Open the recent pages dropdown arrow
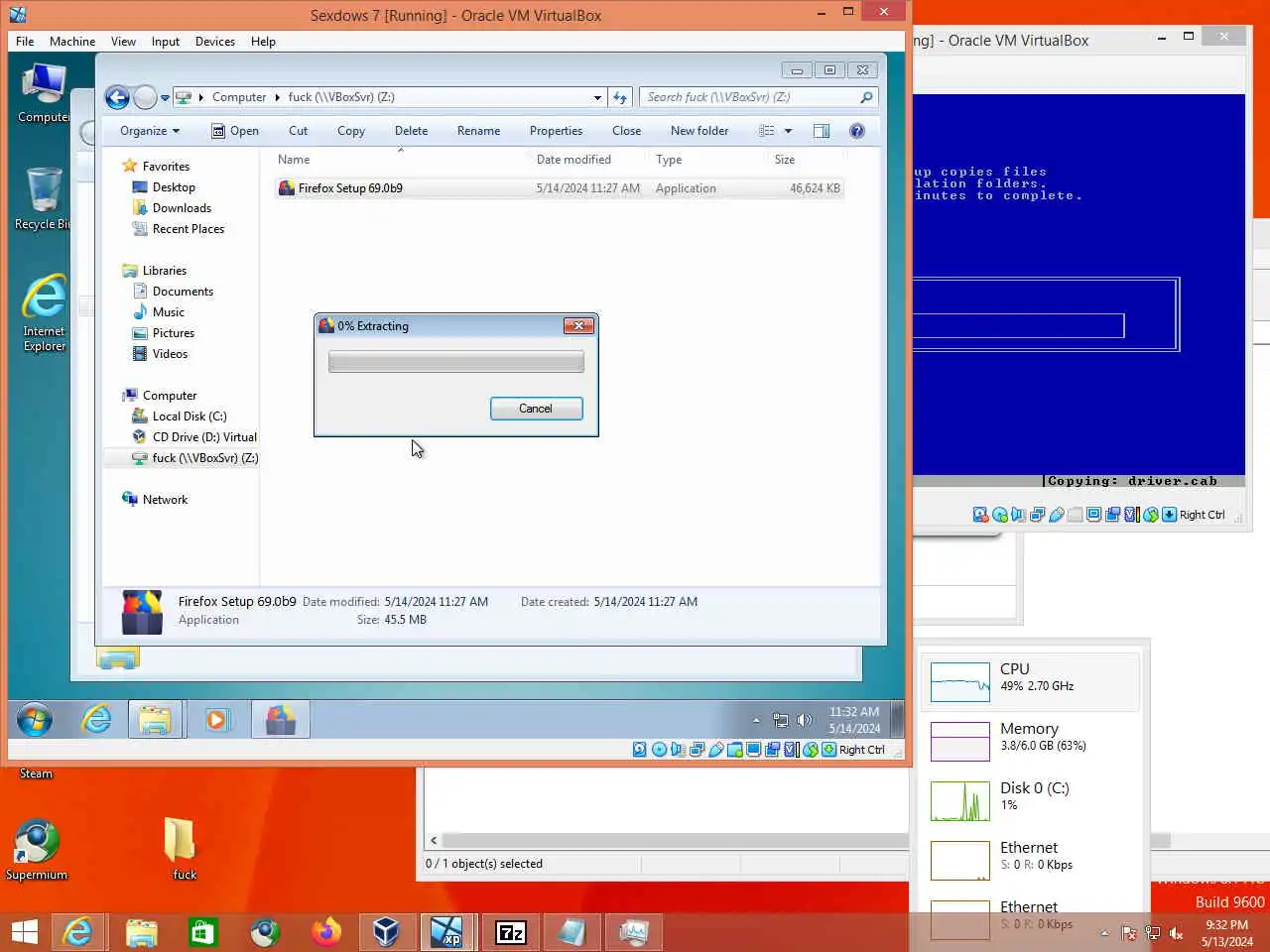Screen dimensions: 1270x952 click(165, 97)
